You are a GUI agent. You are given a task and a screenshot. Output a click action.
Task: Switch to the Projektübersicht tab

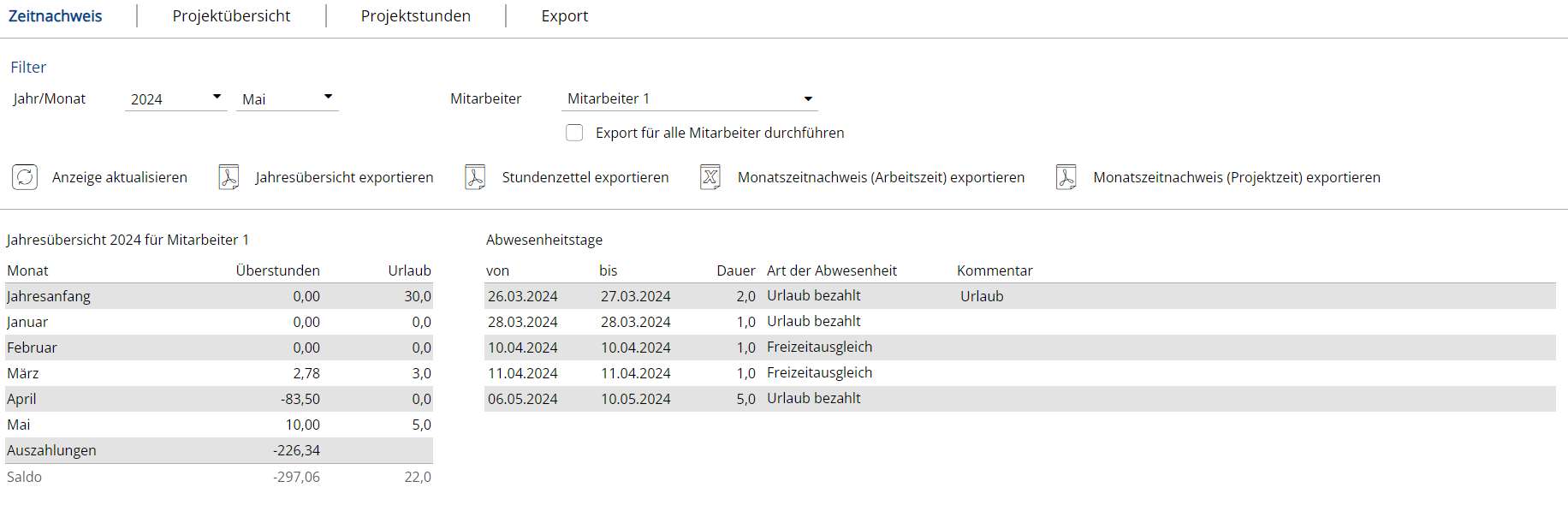[231, 16]
